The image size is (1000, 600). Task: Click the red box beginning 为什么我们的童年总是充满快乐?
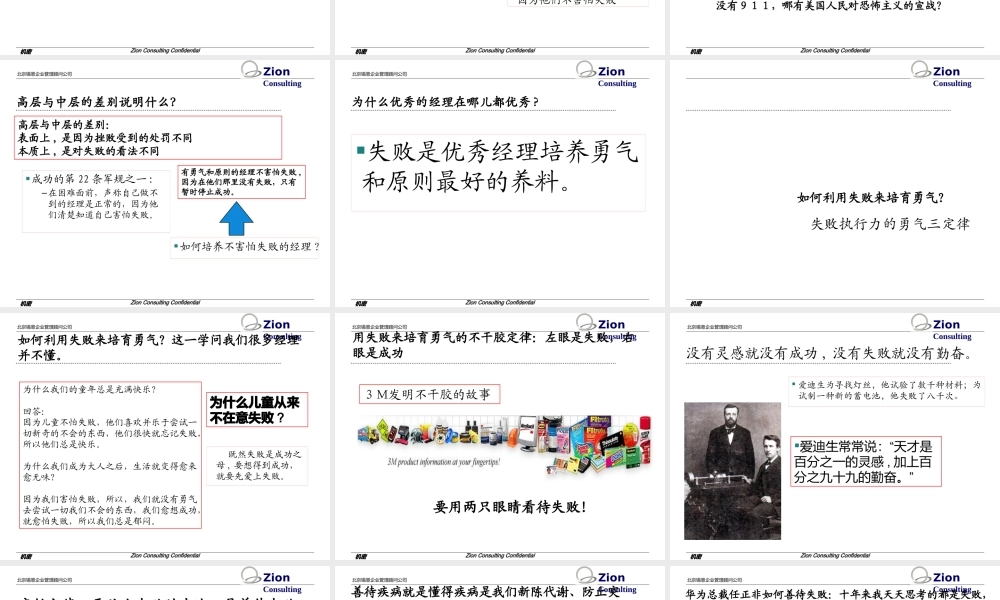(x=110, y=455)
